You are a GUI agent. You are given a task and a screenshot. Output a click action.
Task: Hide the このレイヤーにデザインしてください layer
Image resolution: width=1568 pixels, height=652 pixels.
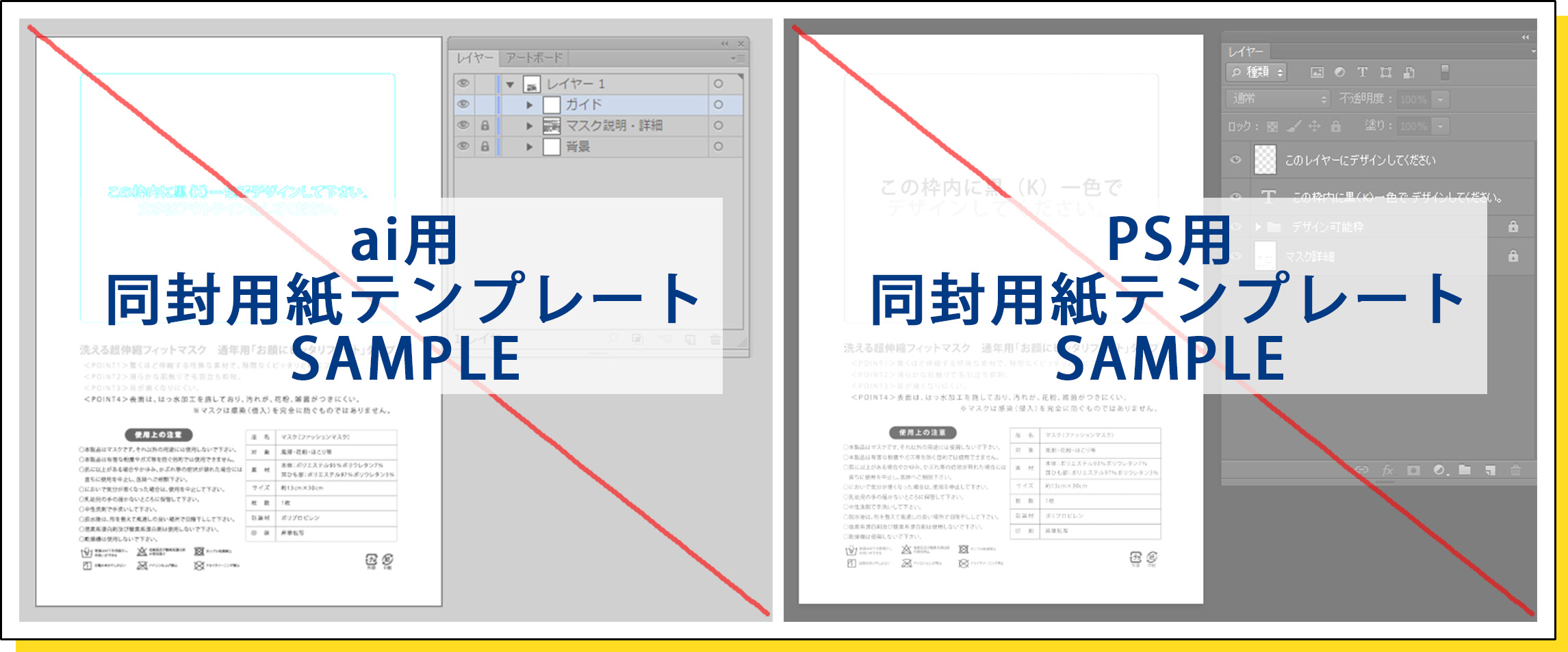click(x=1236, y=160)
